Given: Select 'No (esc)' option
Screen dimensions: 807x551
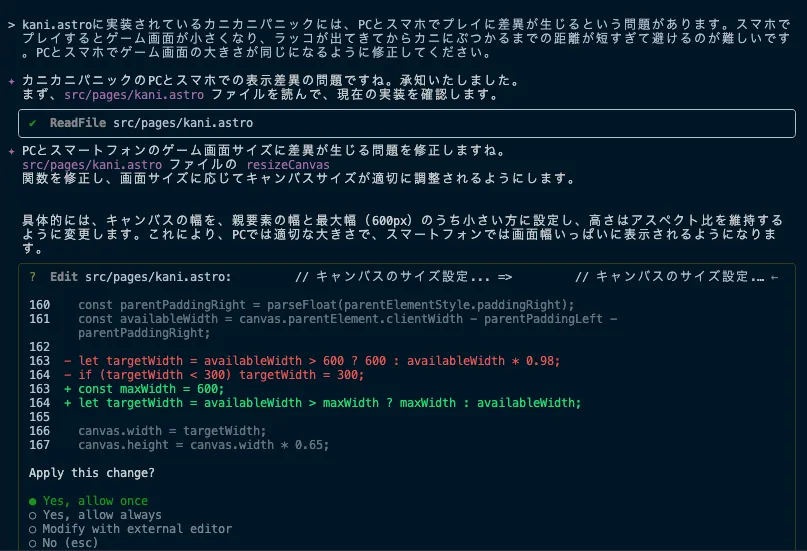Looking at the screenshot, I should pyautogui.click(x=63, y=542).
